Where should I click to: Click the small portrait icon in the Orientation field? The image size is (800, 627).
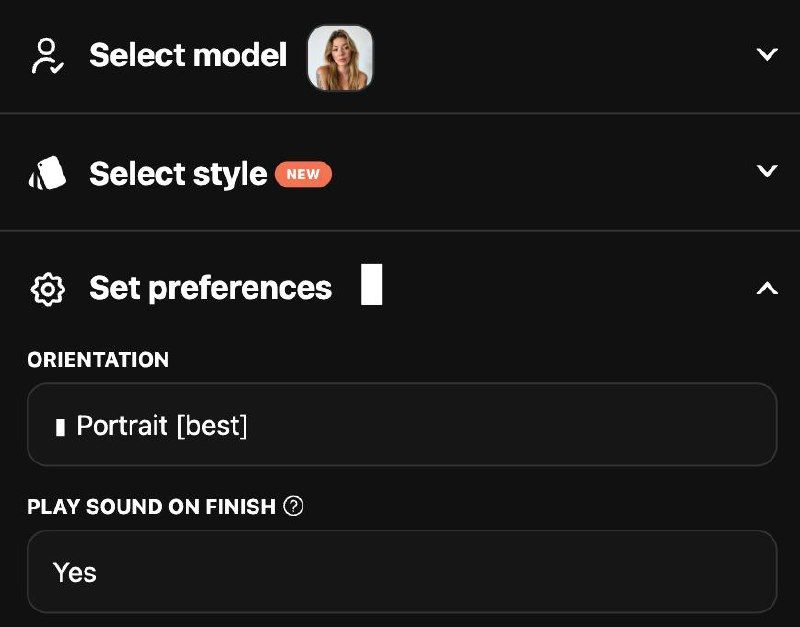[60, 427]
